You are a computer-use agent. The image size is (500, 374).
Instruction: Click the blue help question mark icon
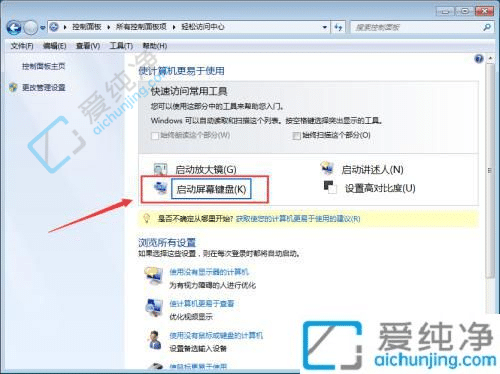point(479,59)
